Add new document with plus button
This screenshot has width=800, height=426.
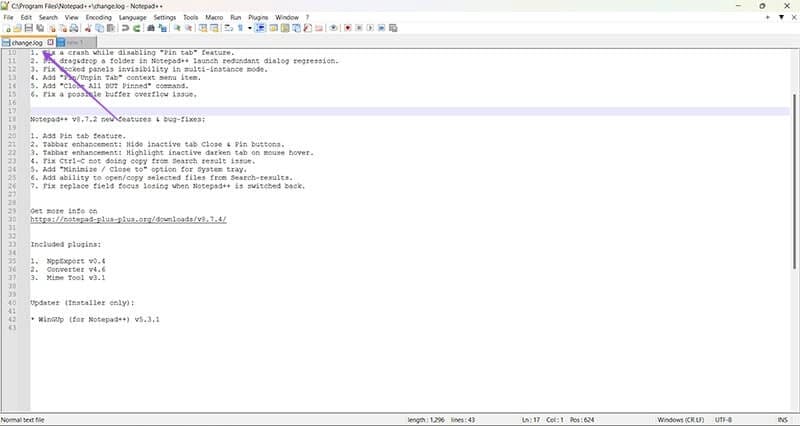pos(767,17)
